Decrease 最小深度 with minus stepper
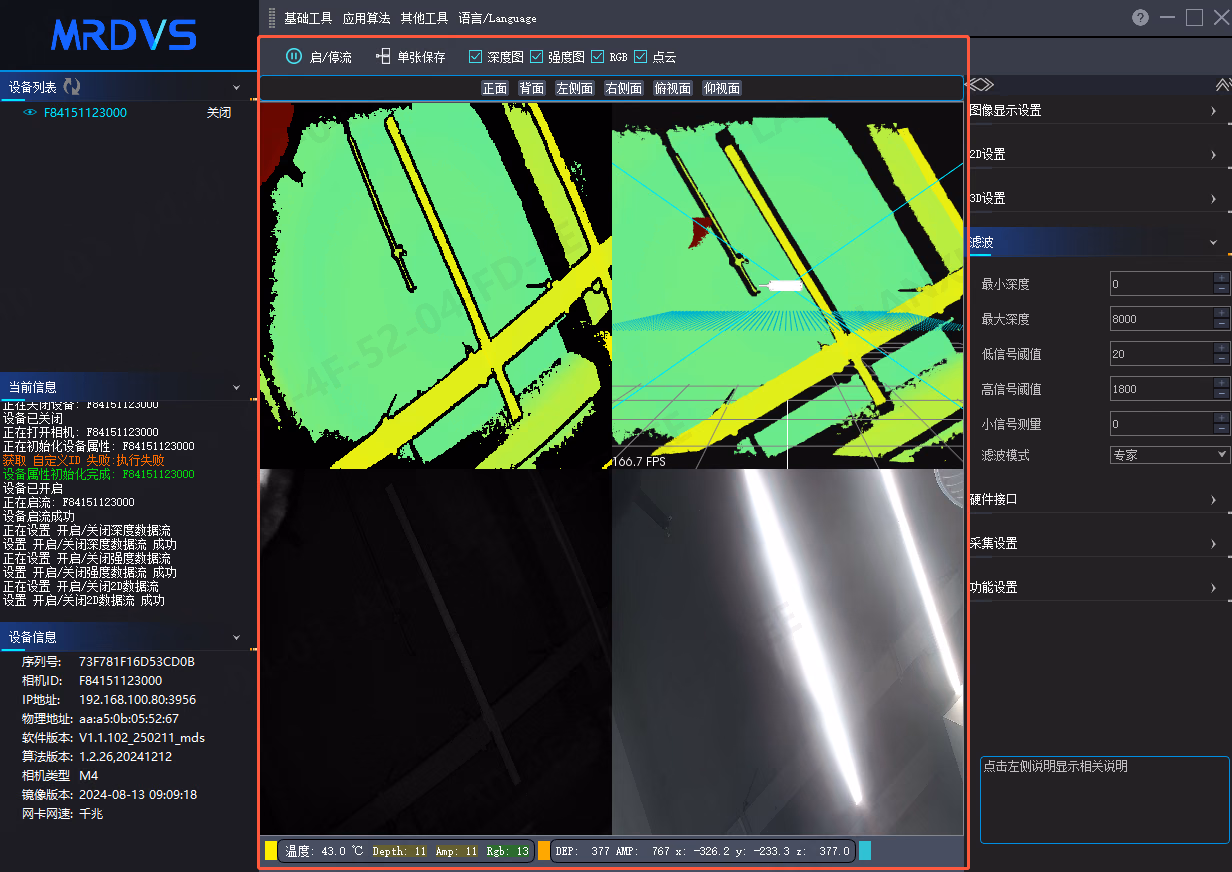Viewport: 1232px width, 872px height. coord(1221,289)
